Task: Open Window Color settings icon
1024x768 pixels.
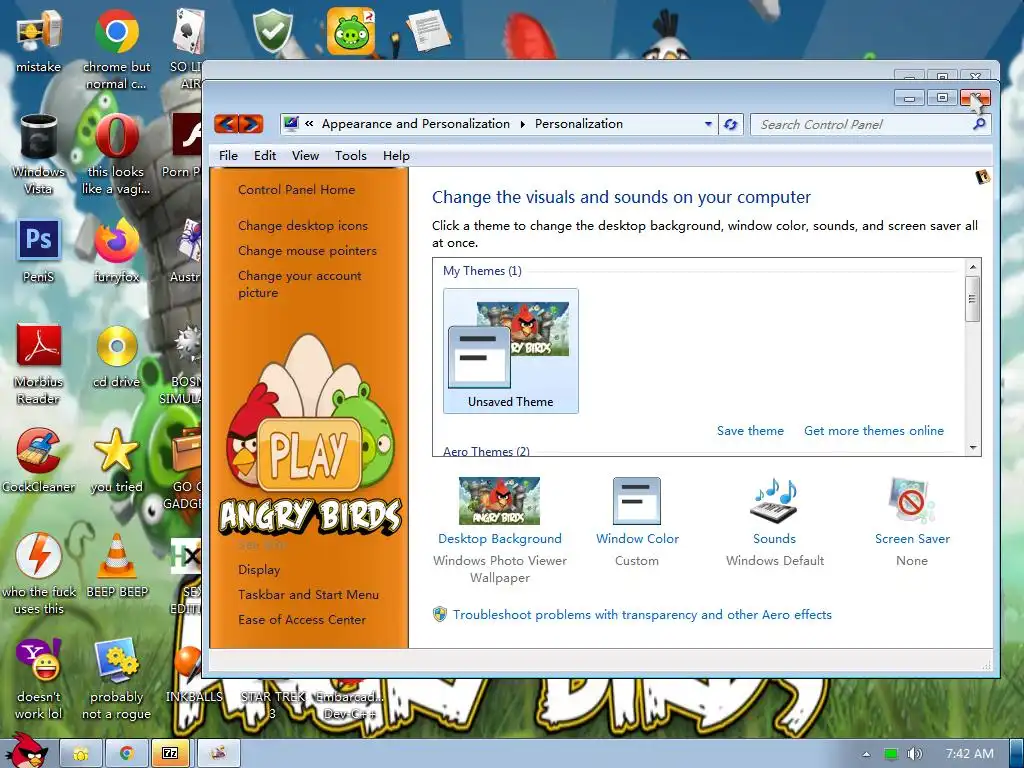Action: 637,501
